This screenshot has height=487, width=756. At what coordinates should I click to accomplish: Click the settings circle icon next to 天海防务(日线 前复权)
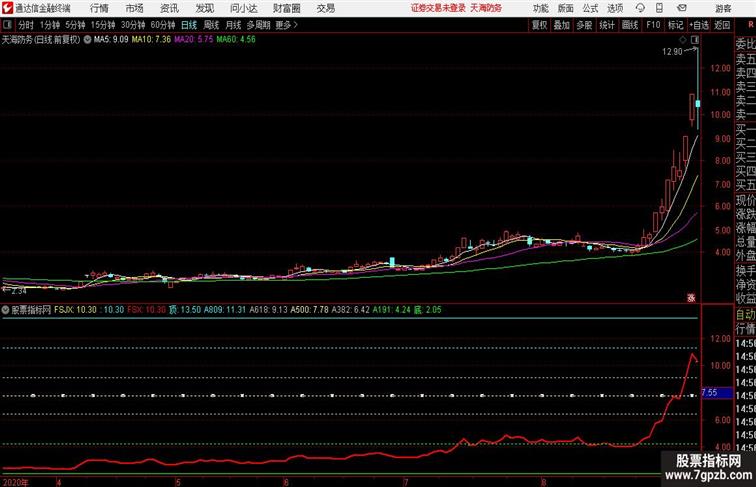pos(87,40)
